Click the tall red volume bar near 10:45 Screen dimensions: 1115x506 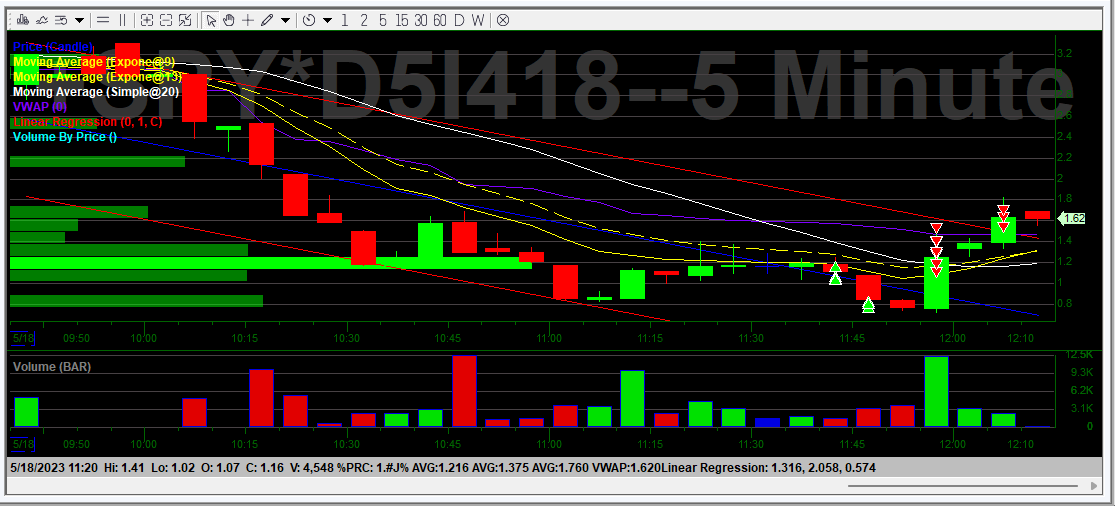coord(464,391)
